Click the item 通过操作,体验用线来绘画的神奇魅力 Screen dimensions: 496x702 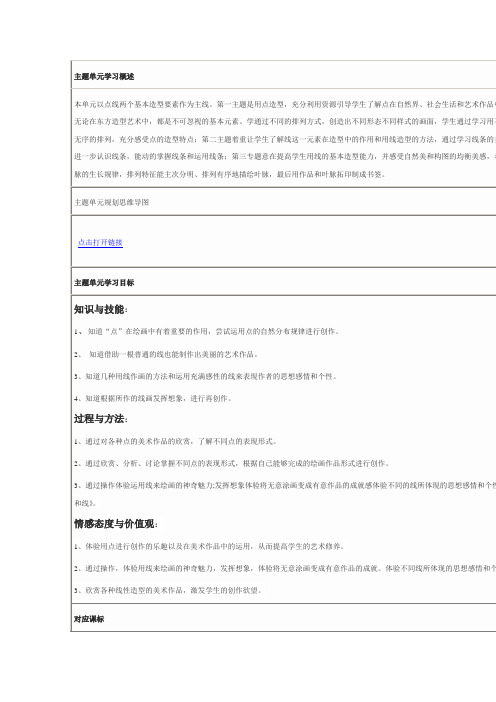click(x=285, y=568)
